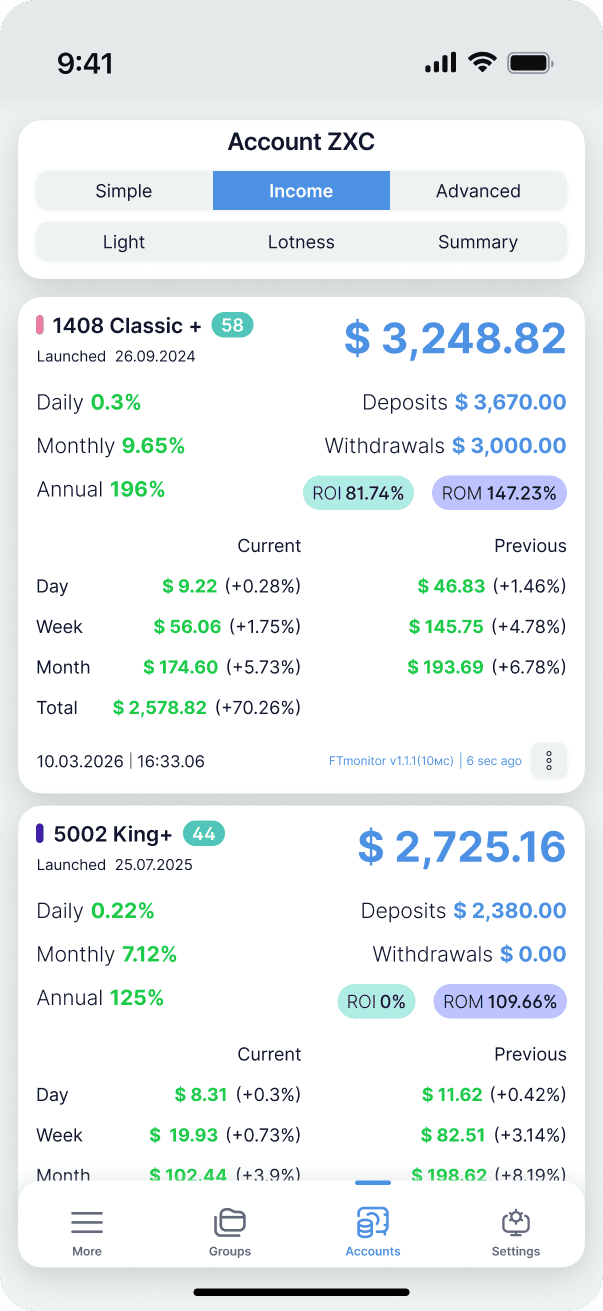This screenshot has width=603, height=1311.
Task: Tap the battery status icon
Action: coord(530,63)
